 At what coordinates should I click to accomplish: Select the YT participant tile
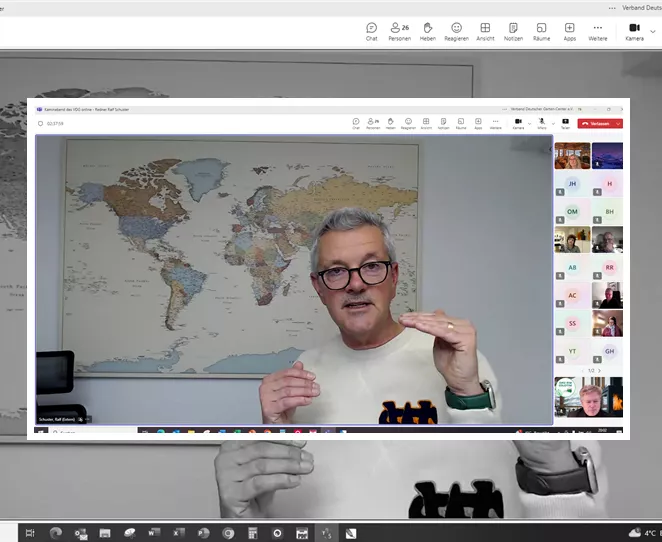tap(572, 351)
